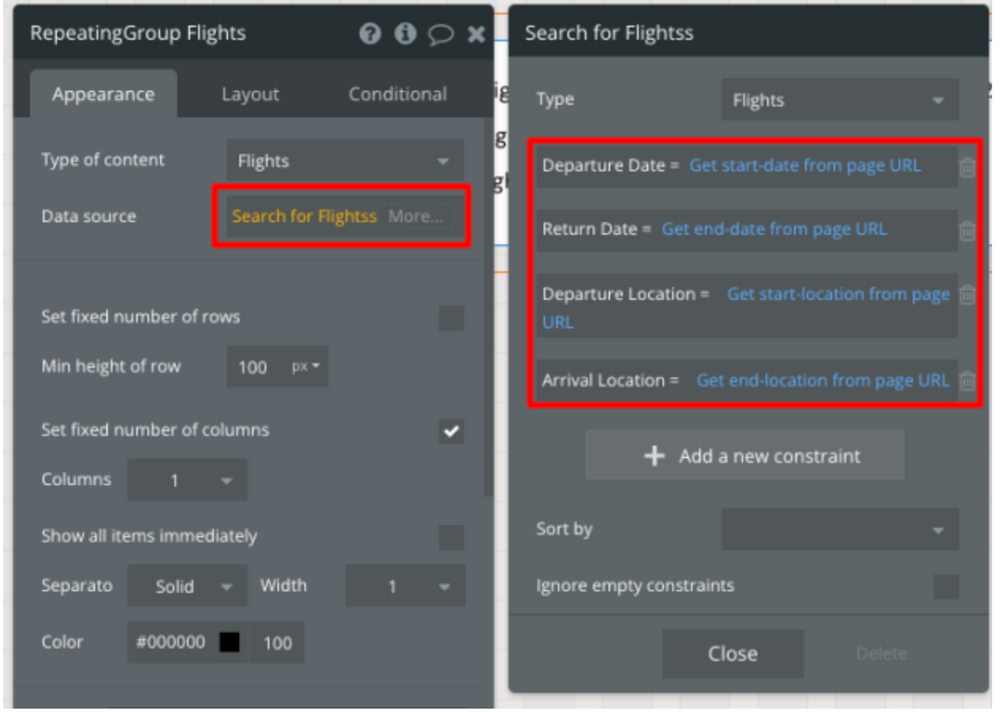Pick the black separator color swatch
Viewport: 1000px width, 712px height.
(230, 643)
